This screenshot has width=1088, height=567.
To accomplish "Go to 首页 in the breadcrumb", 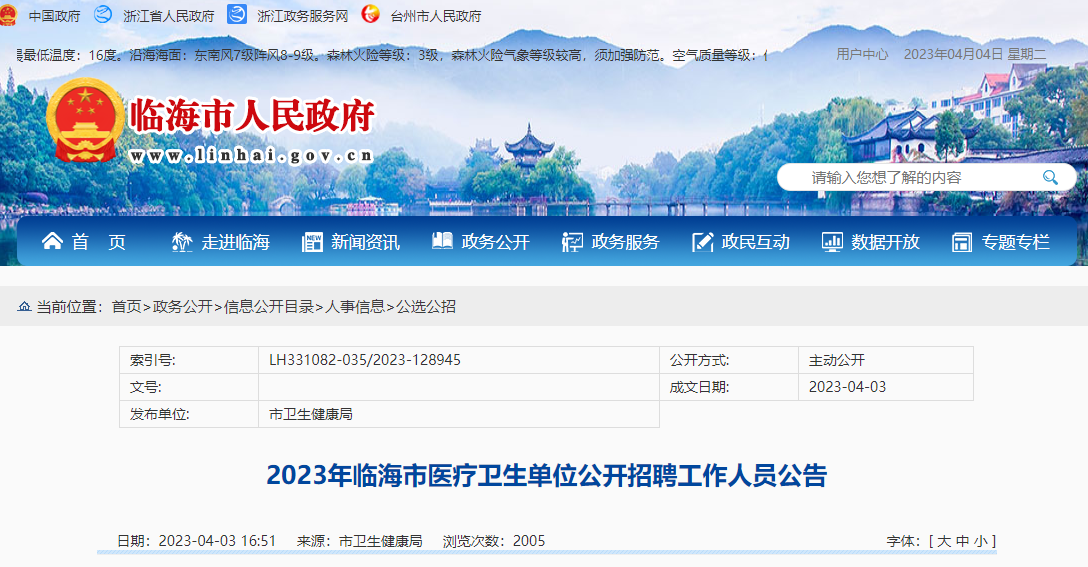I will [x=126, y=307].
